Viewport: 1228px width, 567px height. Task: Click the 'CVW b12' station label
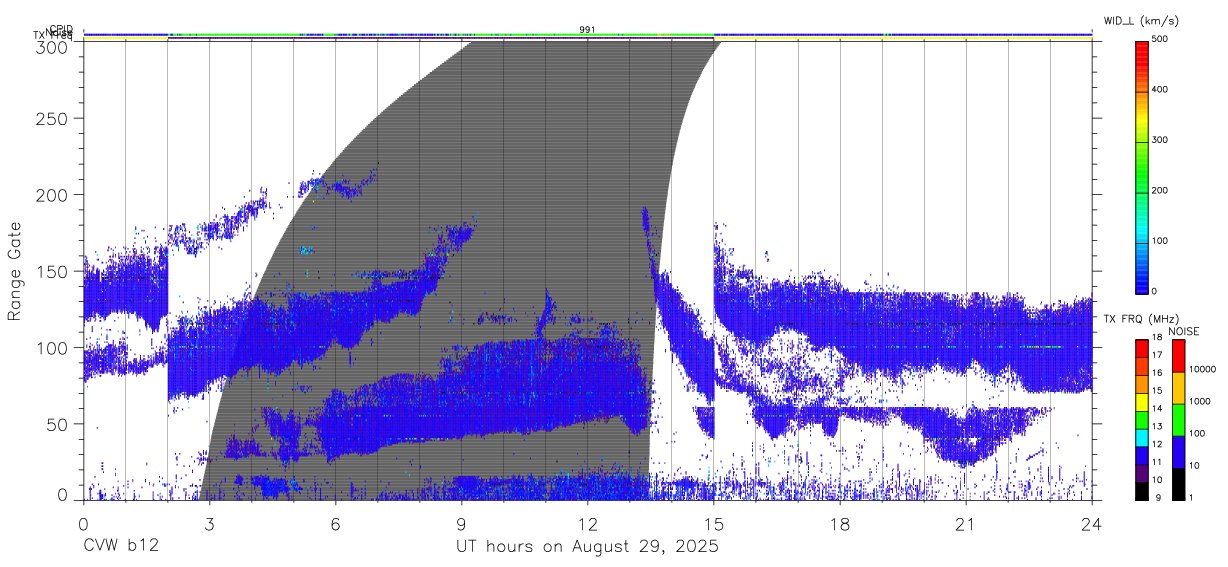coord(121,547)
